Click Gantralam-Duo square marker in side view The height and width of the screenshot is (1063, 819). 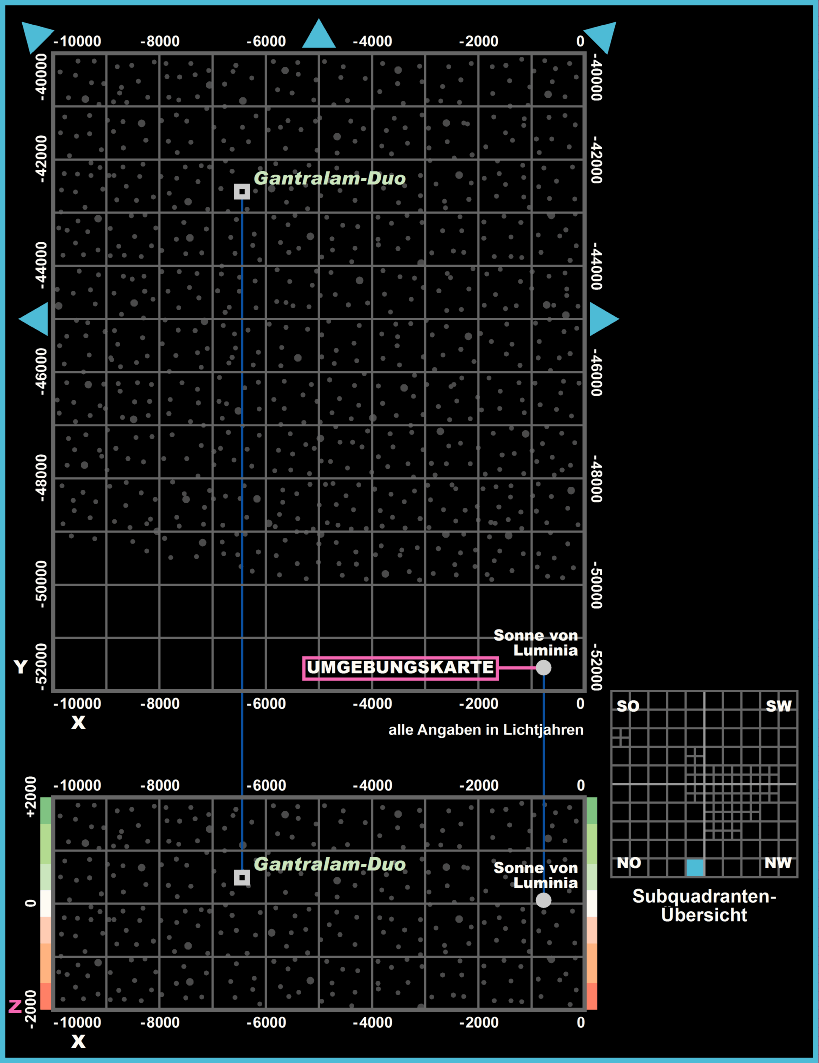242,877
